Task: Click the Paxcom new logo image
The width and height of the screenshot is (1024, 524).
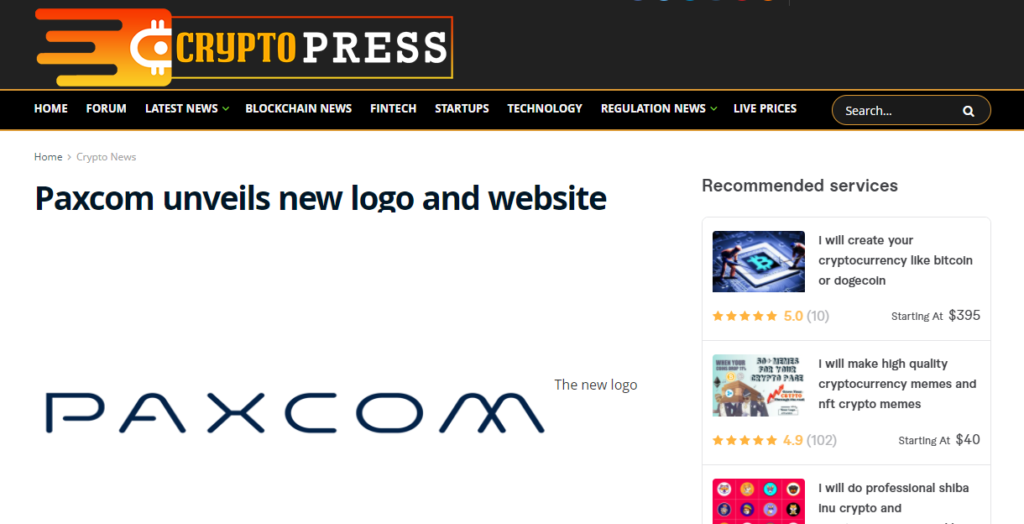Action: (x=295, y=413)
